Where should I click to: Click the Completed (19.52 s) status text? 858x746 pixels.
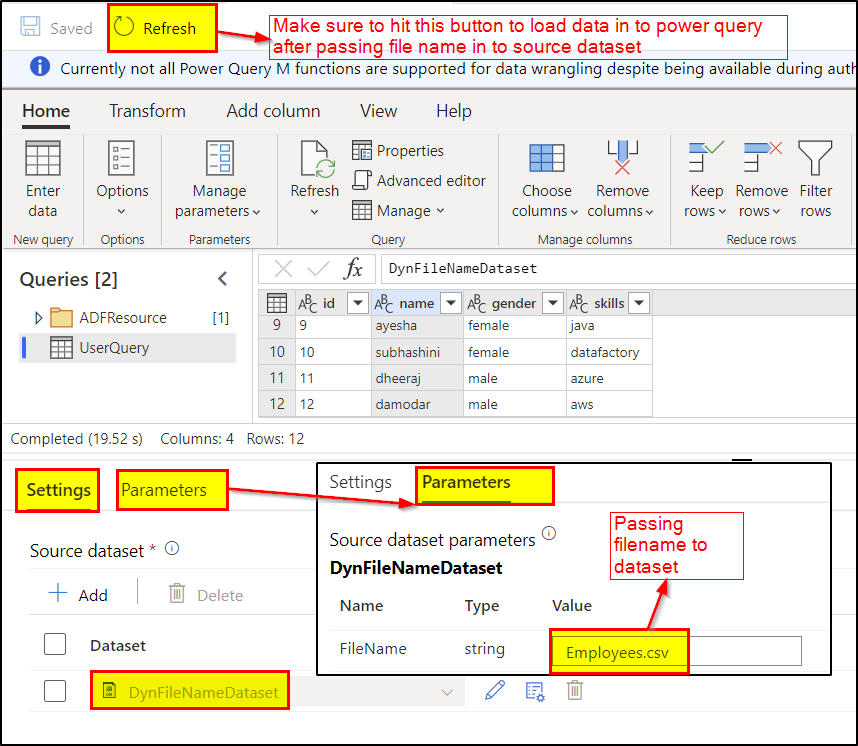click(77, 439)
